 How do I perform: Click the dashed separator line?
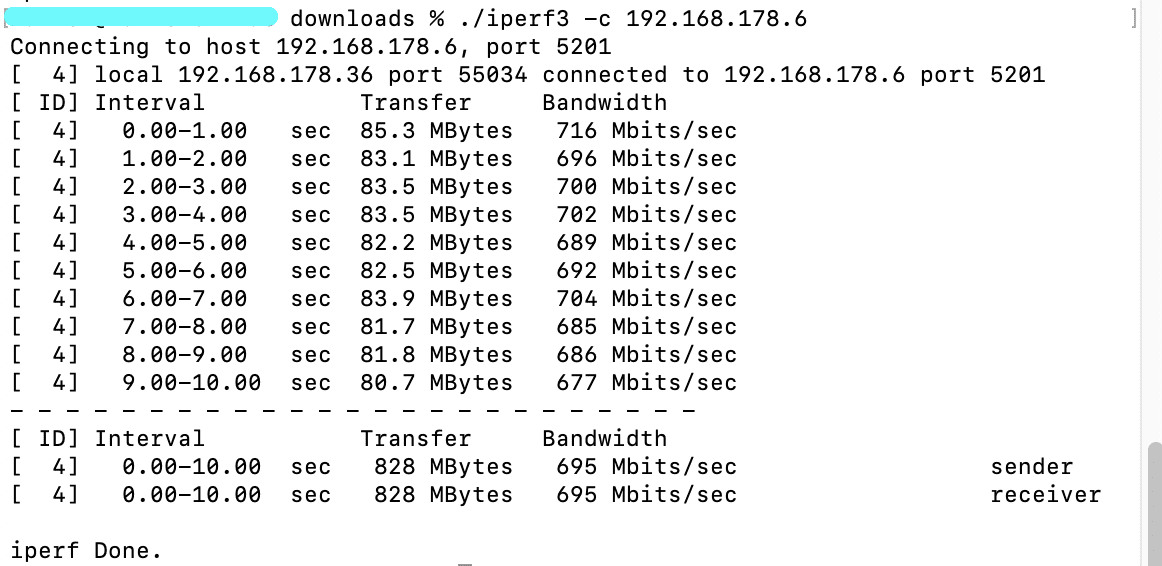(x=353, y=410)
